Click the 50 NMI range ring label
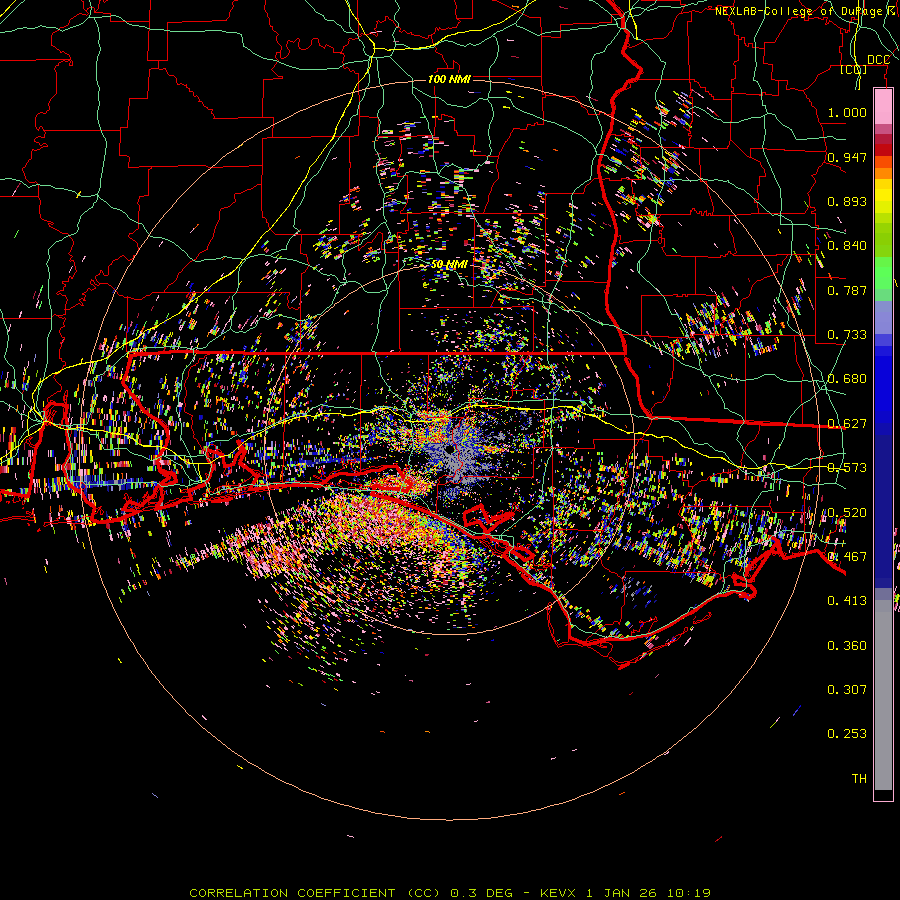900x900 pixels. click(x=449, y=265)
